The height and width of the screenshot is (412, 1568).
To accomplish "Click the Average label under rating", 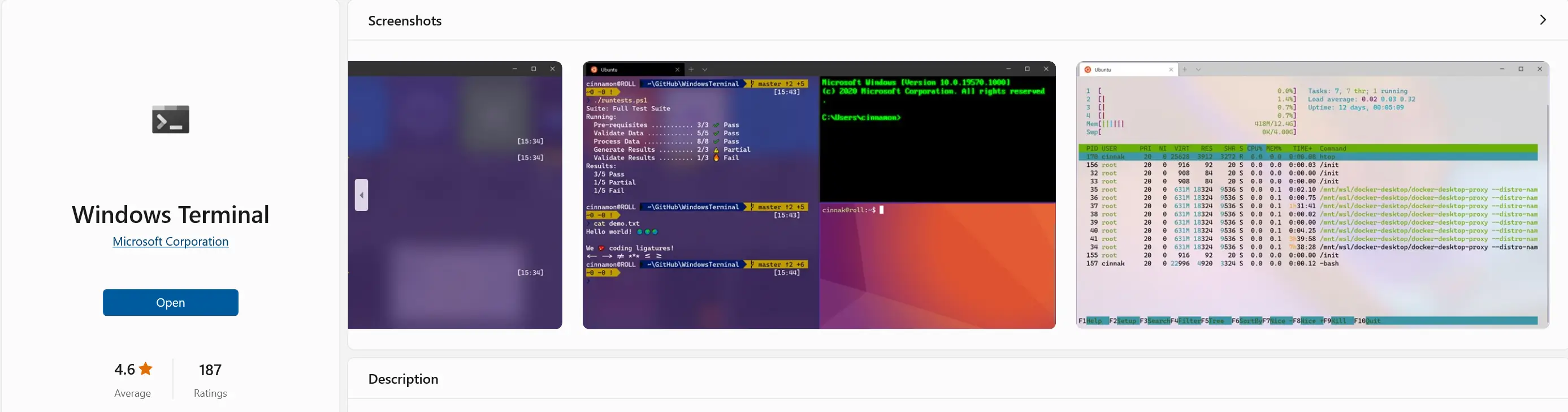I will (133, 394).
